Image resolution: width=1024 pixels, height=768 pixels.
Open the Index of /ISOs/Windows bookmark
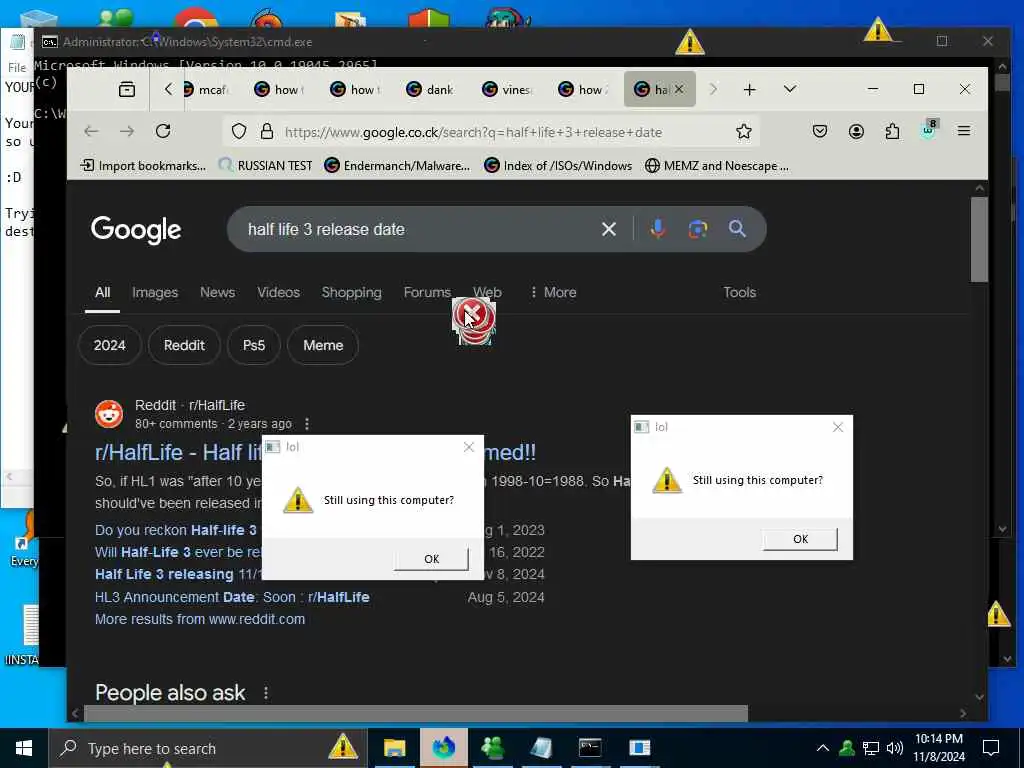pyautogui.click(x=558, y=166)
